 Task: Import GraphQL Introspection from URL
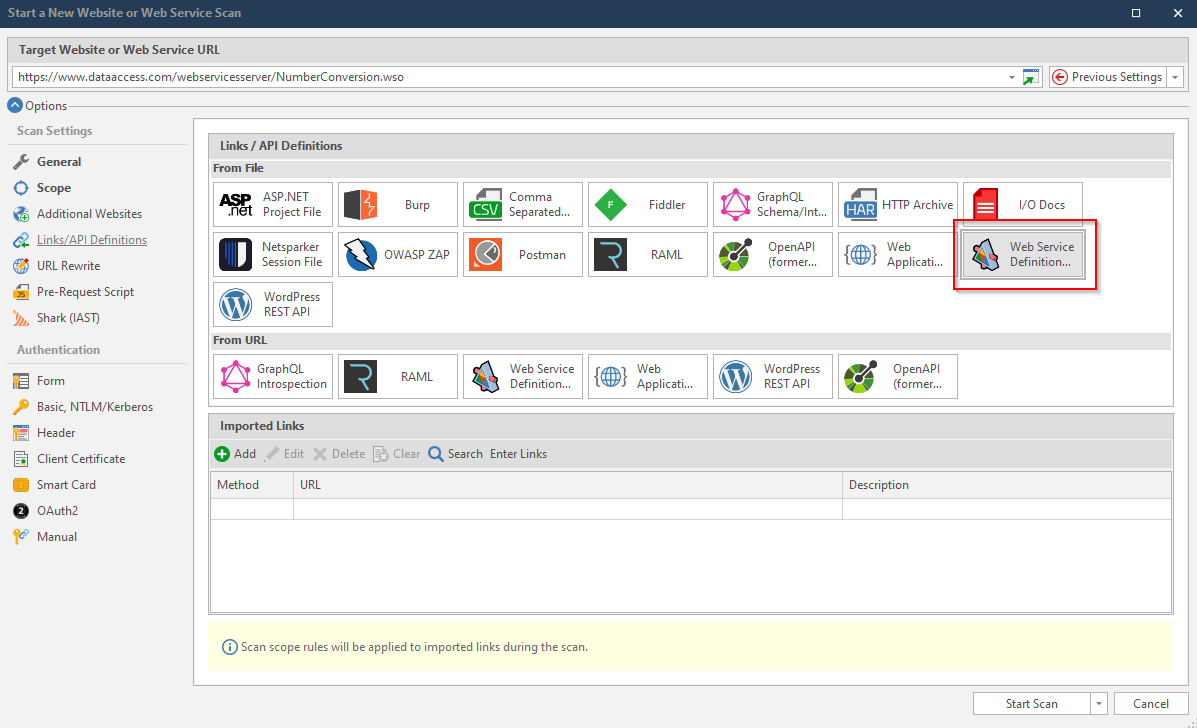click(272, 376)
